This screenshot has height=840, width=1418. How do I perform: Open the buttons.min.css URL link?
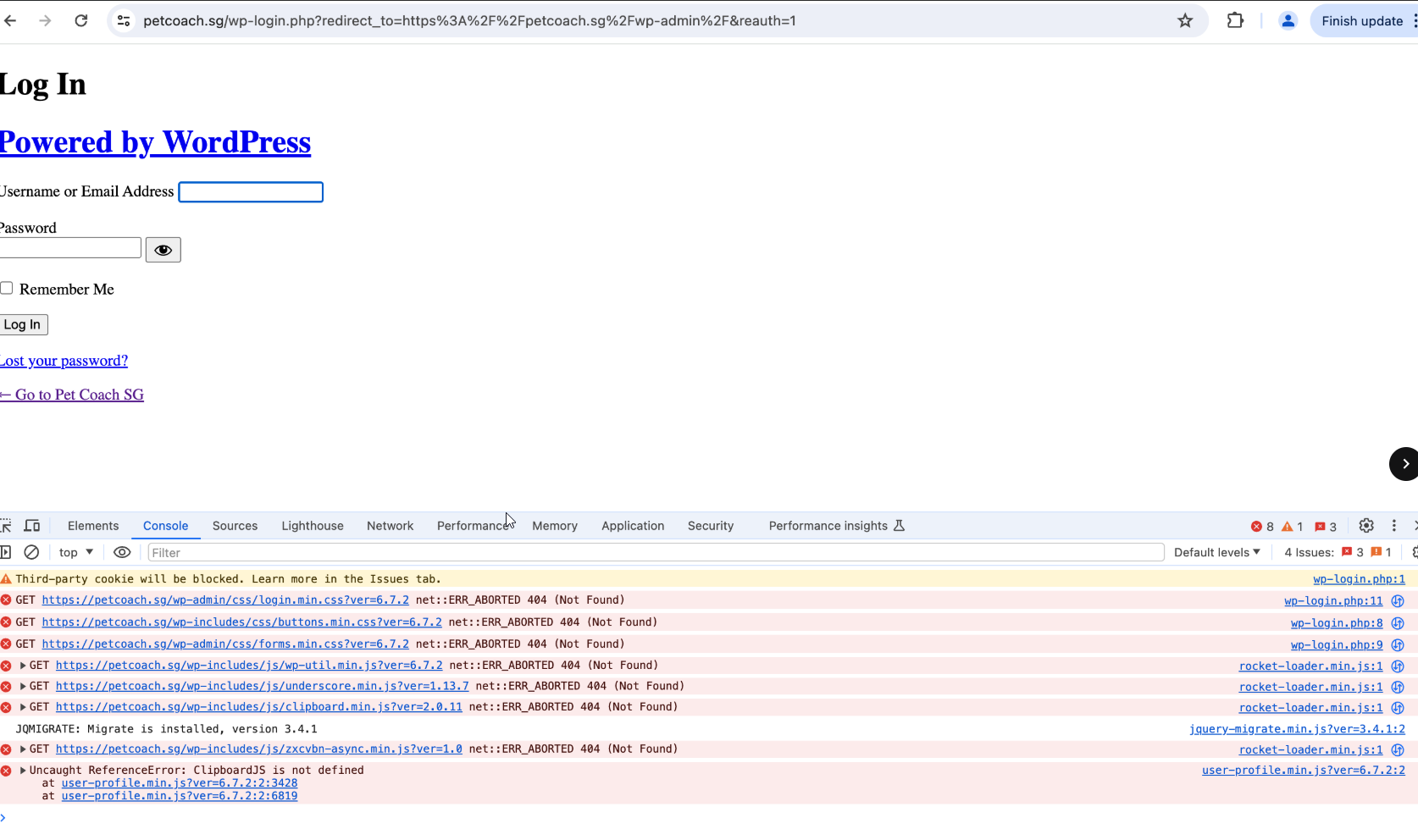[x=241, y=622]
